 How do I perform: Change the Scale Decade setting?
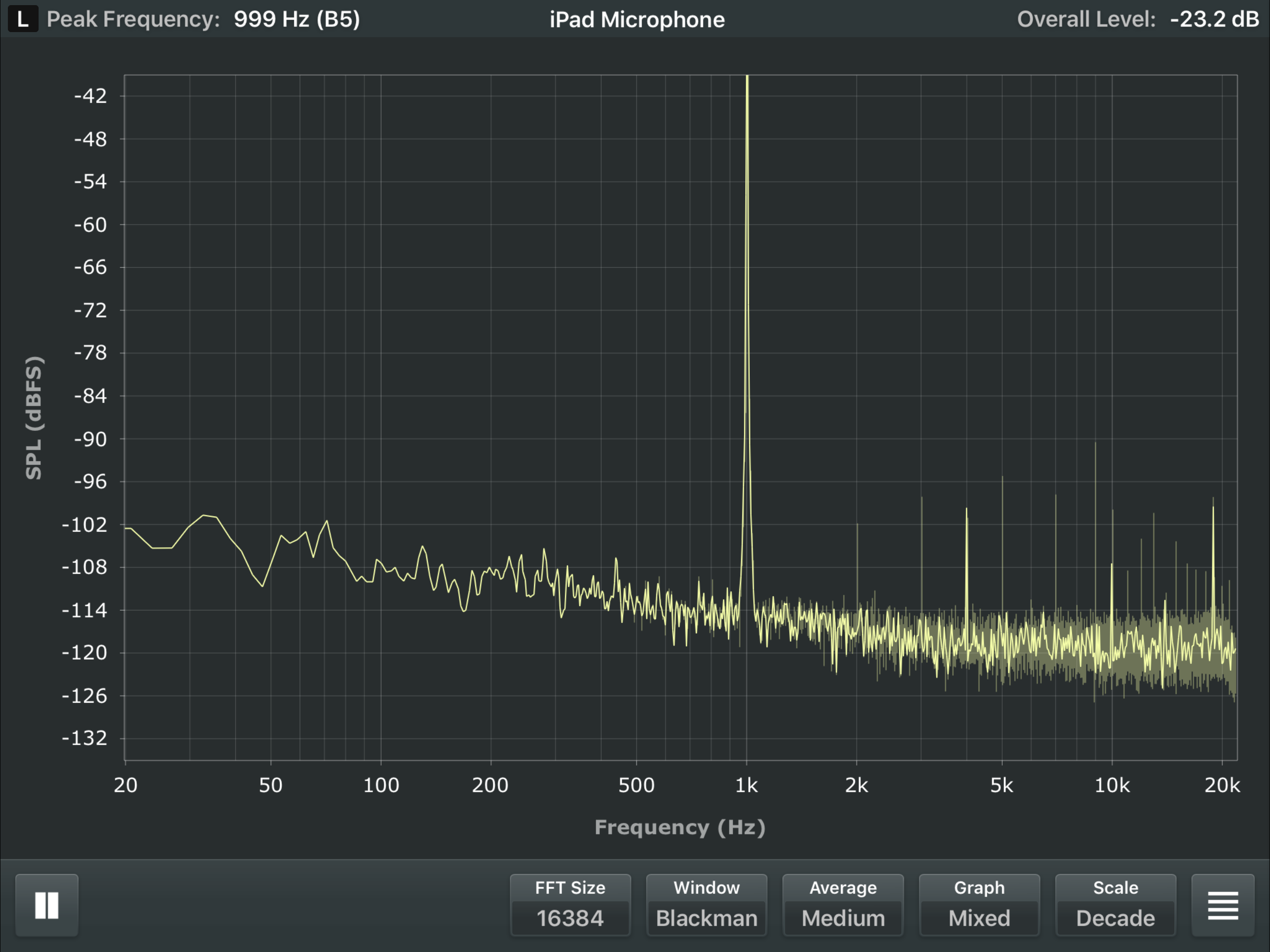[1115, 905]
